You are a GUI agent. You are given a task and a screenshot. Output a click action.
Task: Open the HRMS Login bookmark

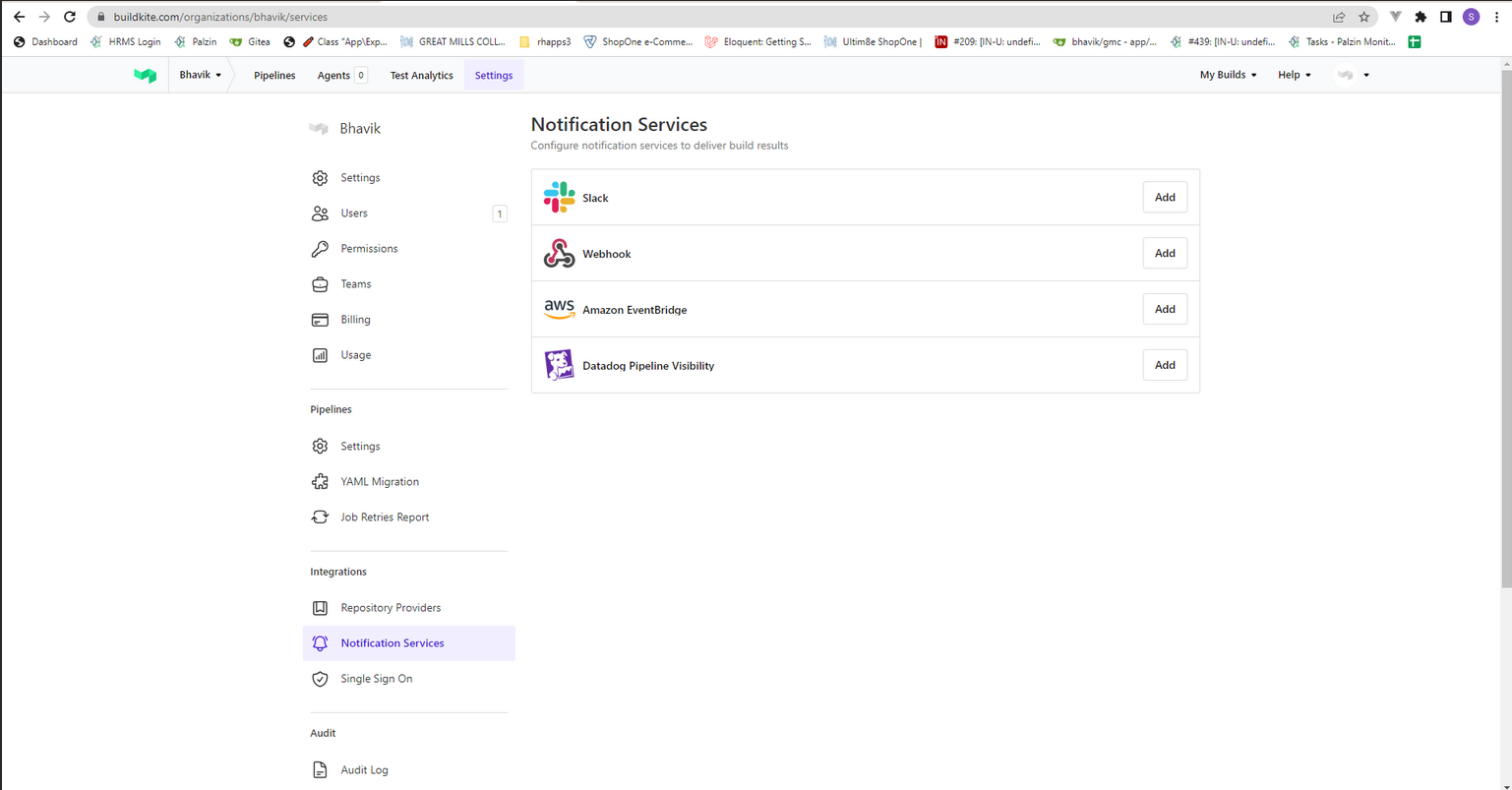pyautogui.click(x=125, y=42)
